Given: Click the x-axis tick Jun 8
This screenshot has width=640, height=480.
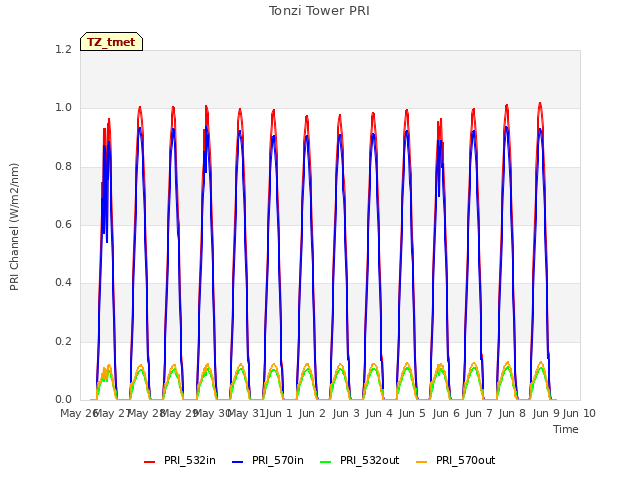Looking at the screenshot, I should 512,413.
